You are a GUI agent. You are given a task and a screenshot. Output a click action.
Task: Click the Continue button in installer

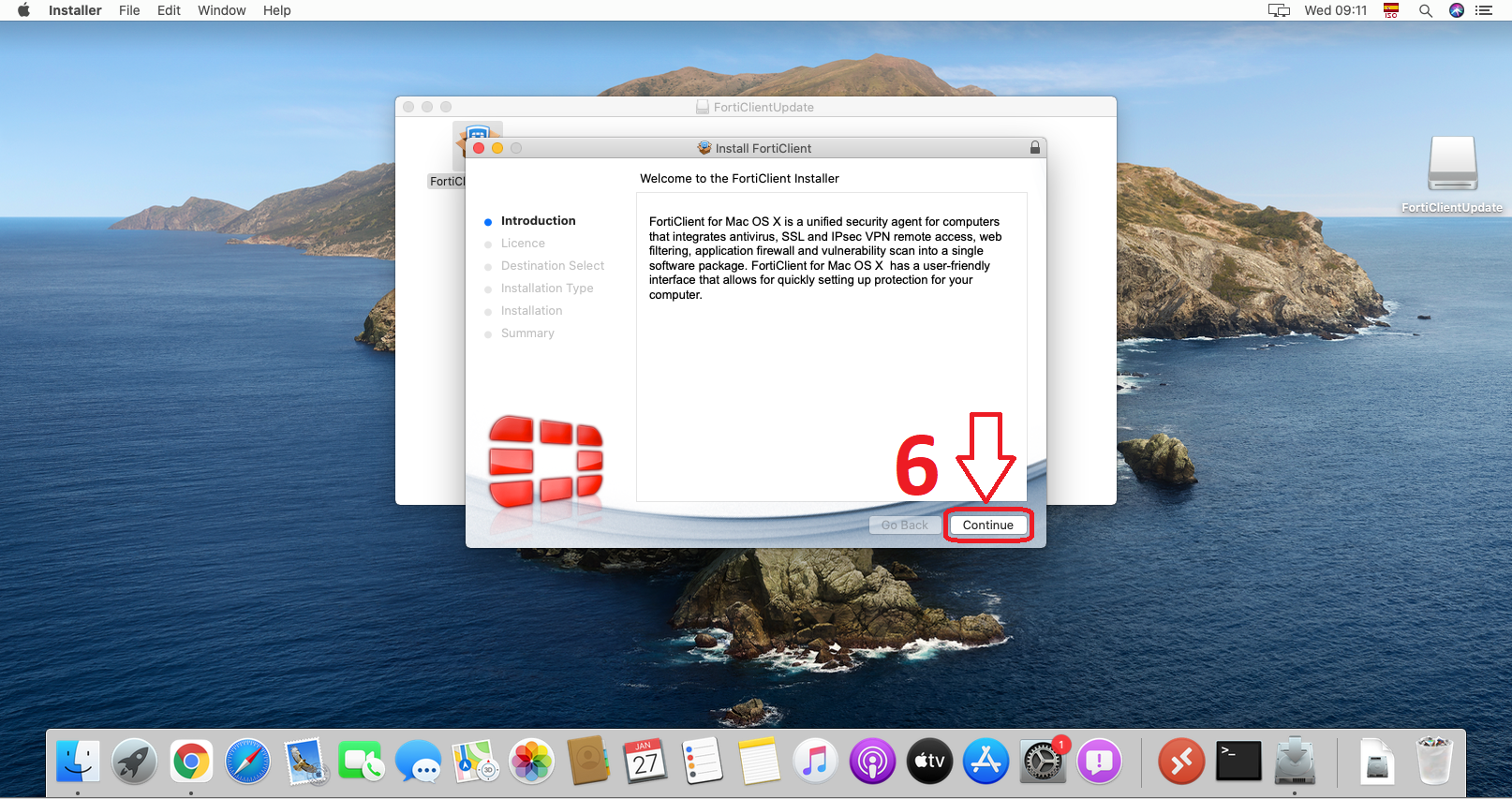[987, 525]
